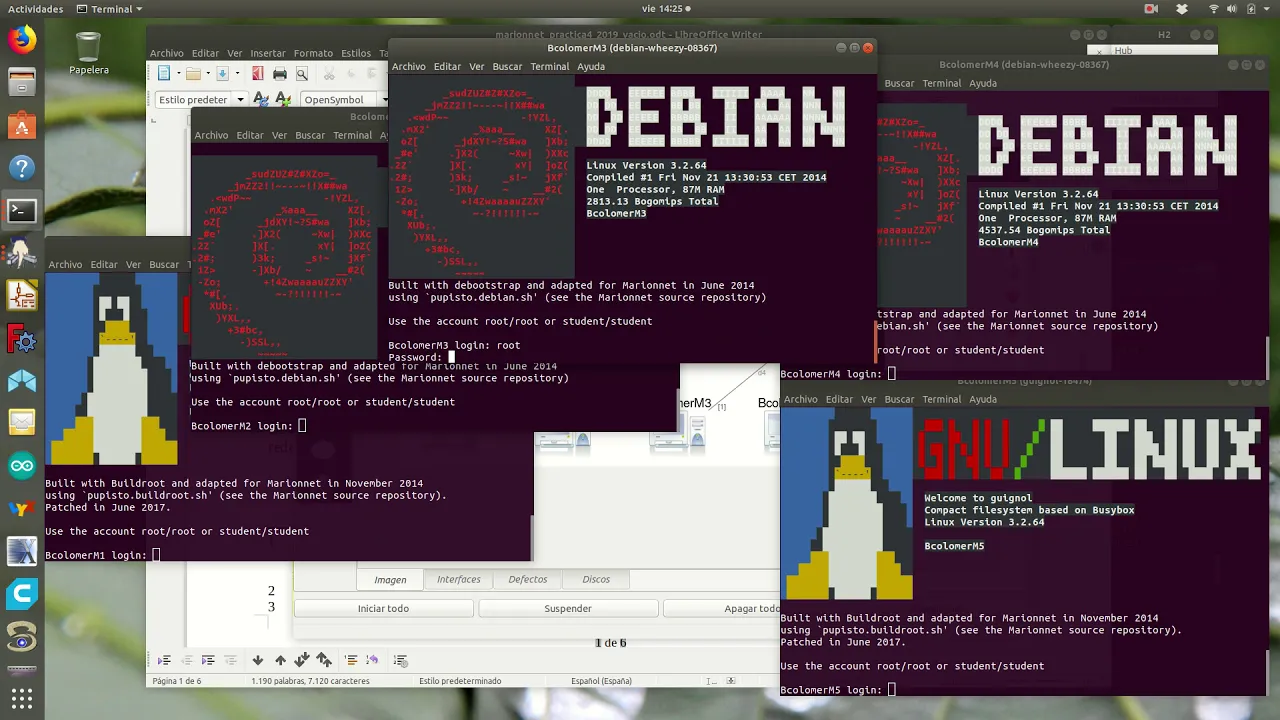1280x720 pixels.
Task: Click Español (España) language in status bar
Action: pyautogui.click(x=601, y=681)
